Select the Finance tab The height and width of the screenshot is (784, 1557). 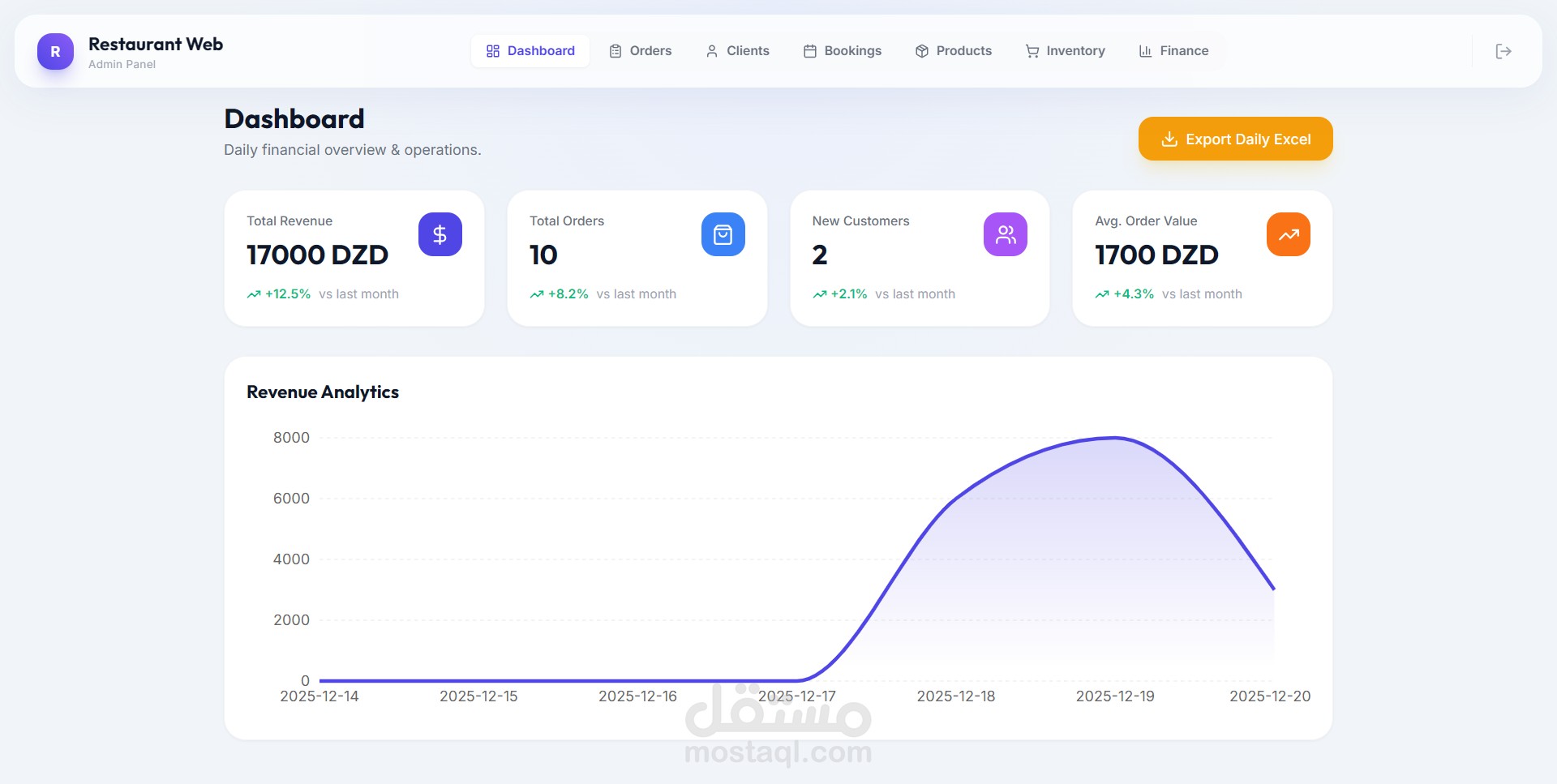tap(1173, 51)
